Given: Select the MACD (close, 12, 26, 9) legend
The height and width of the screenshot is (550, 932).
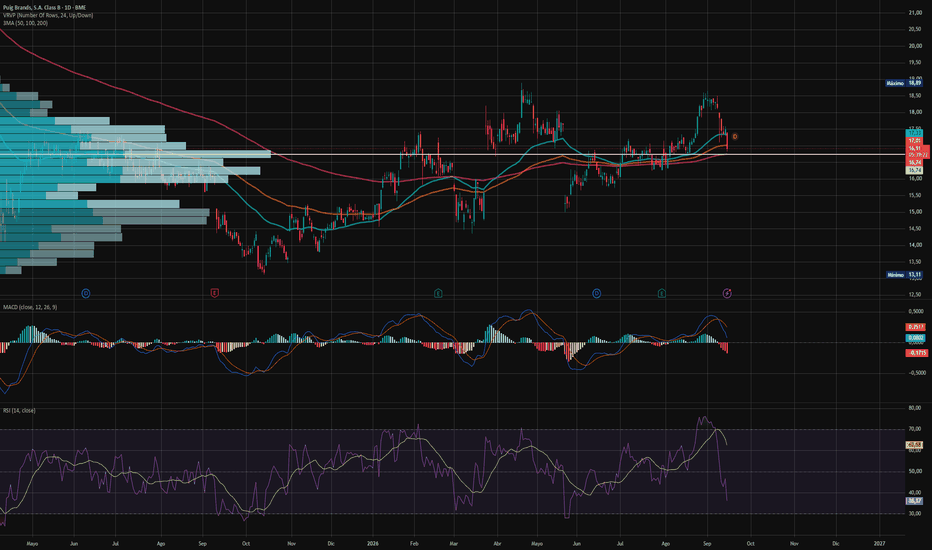Looking at the screenshot, I should [30, 307].
